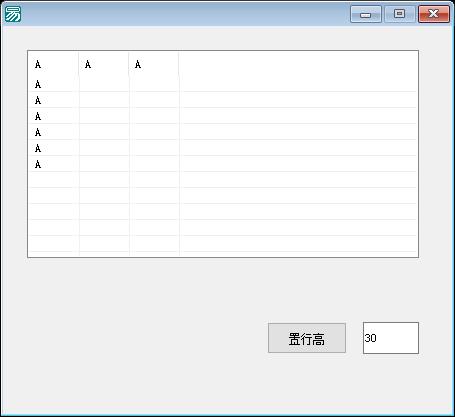Select the first column header A
This screenshot has width=455, height=417.
[x=53, y=64]
